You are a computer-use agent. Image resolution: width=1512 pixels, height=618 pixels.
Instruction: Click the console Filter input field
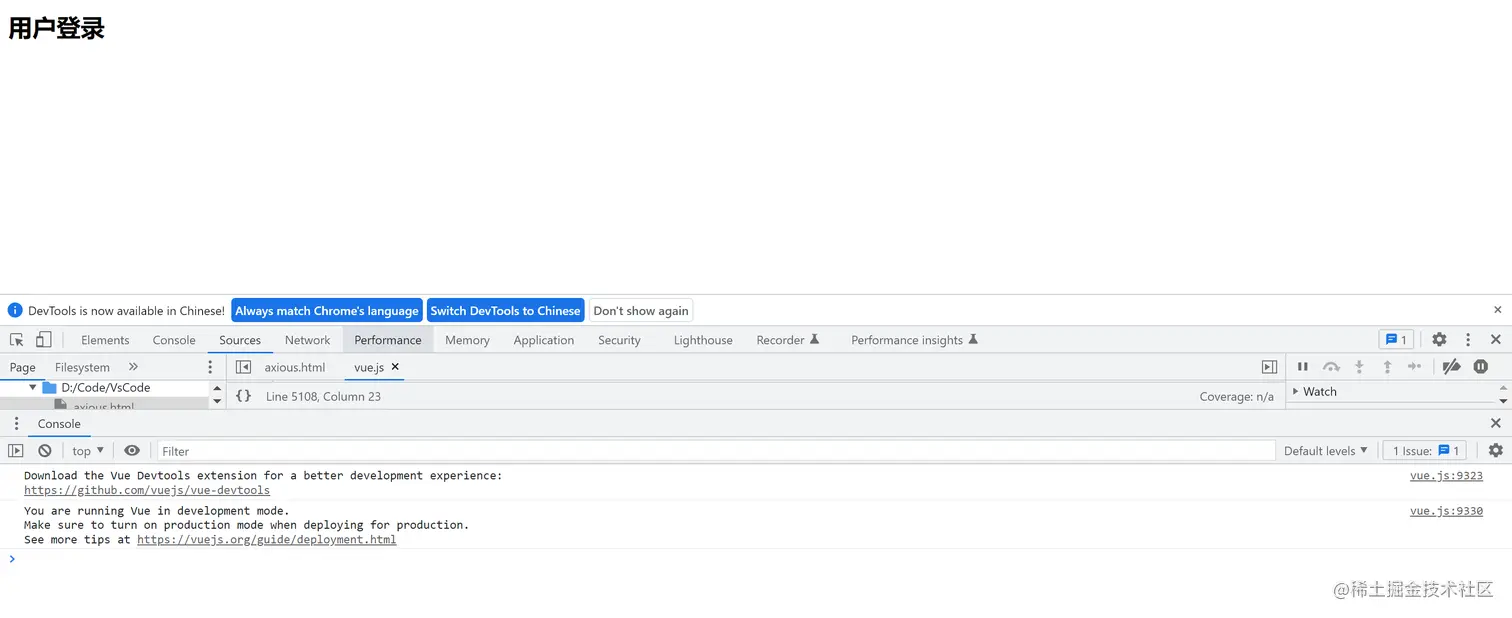pos(716,451)
